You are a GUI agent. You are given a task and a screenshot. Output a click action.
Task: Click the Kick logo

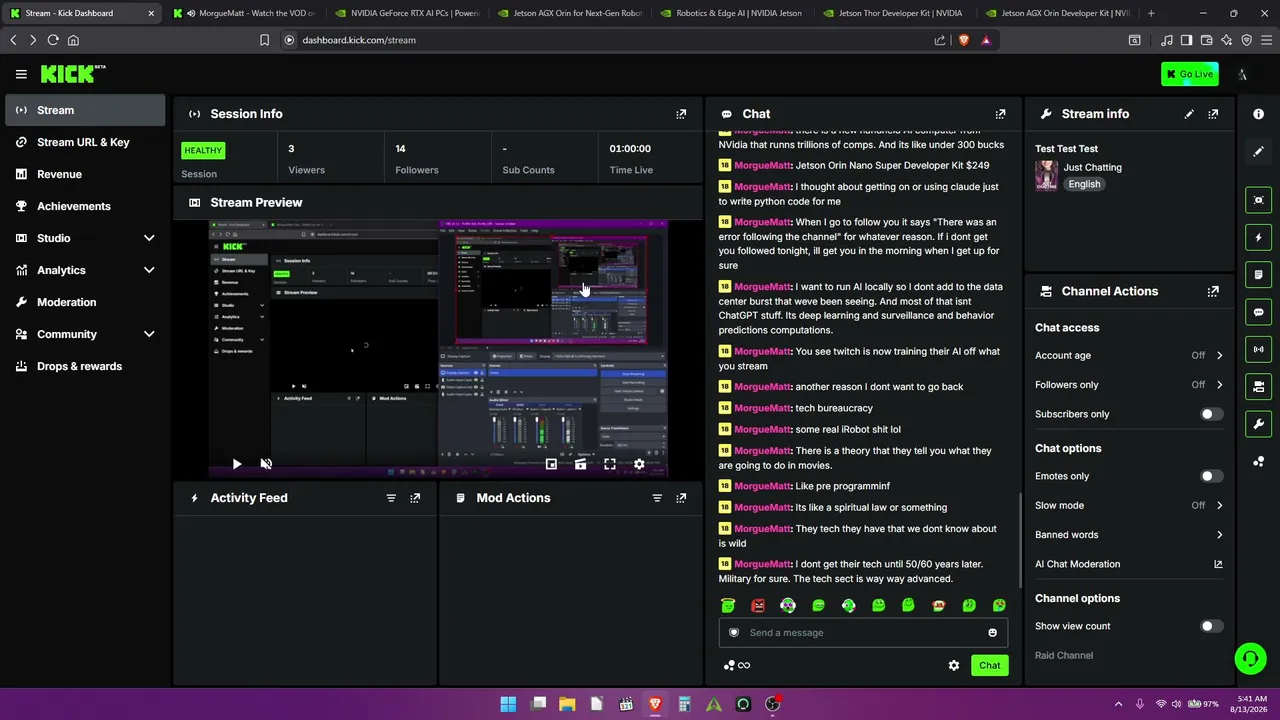pyautogui.click(x=71, y=74)
